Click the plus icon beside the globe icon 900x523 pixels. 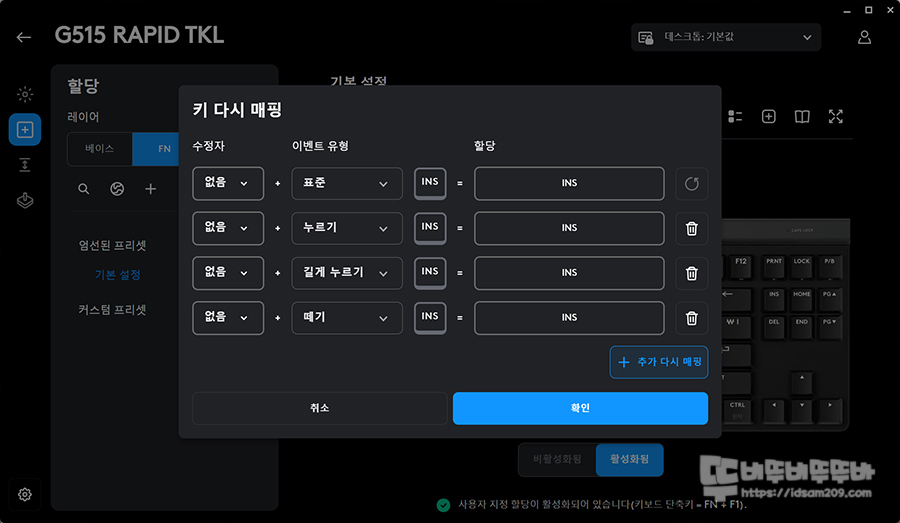(x=150, y=189)
